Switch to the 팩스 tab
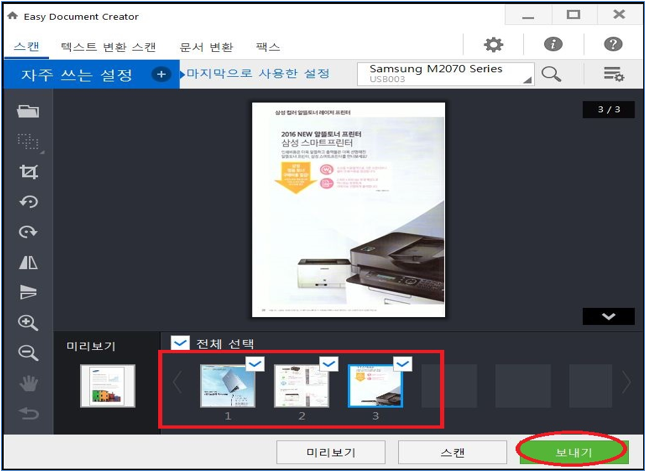 [268, 47]
